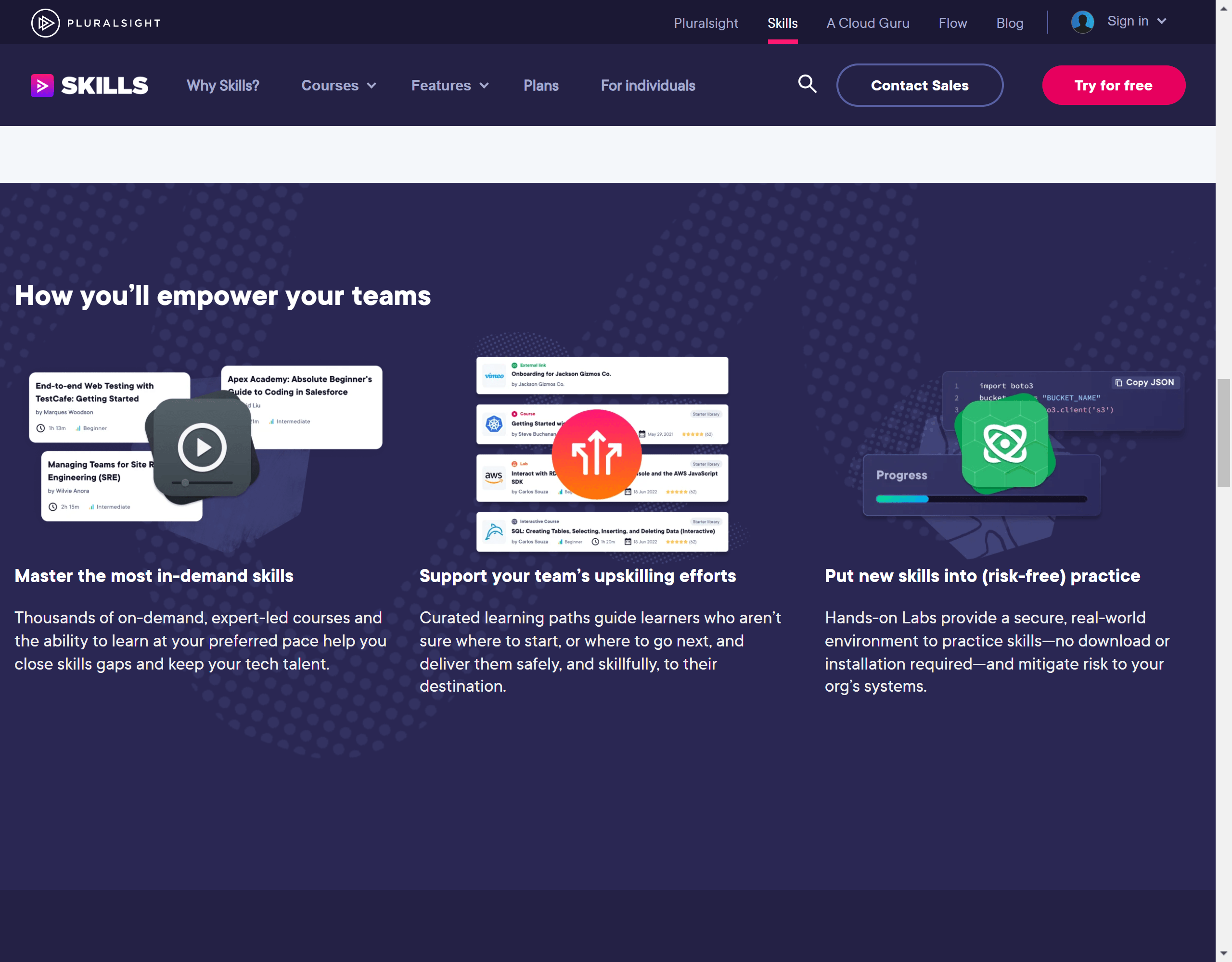Click the orange arrows learning path icon
This screenshot has height=962, width=1232.
pos(596,455)
